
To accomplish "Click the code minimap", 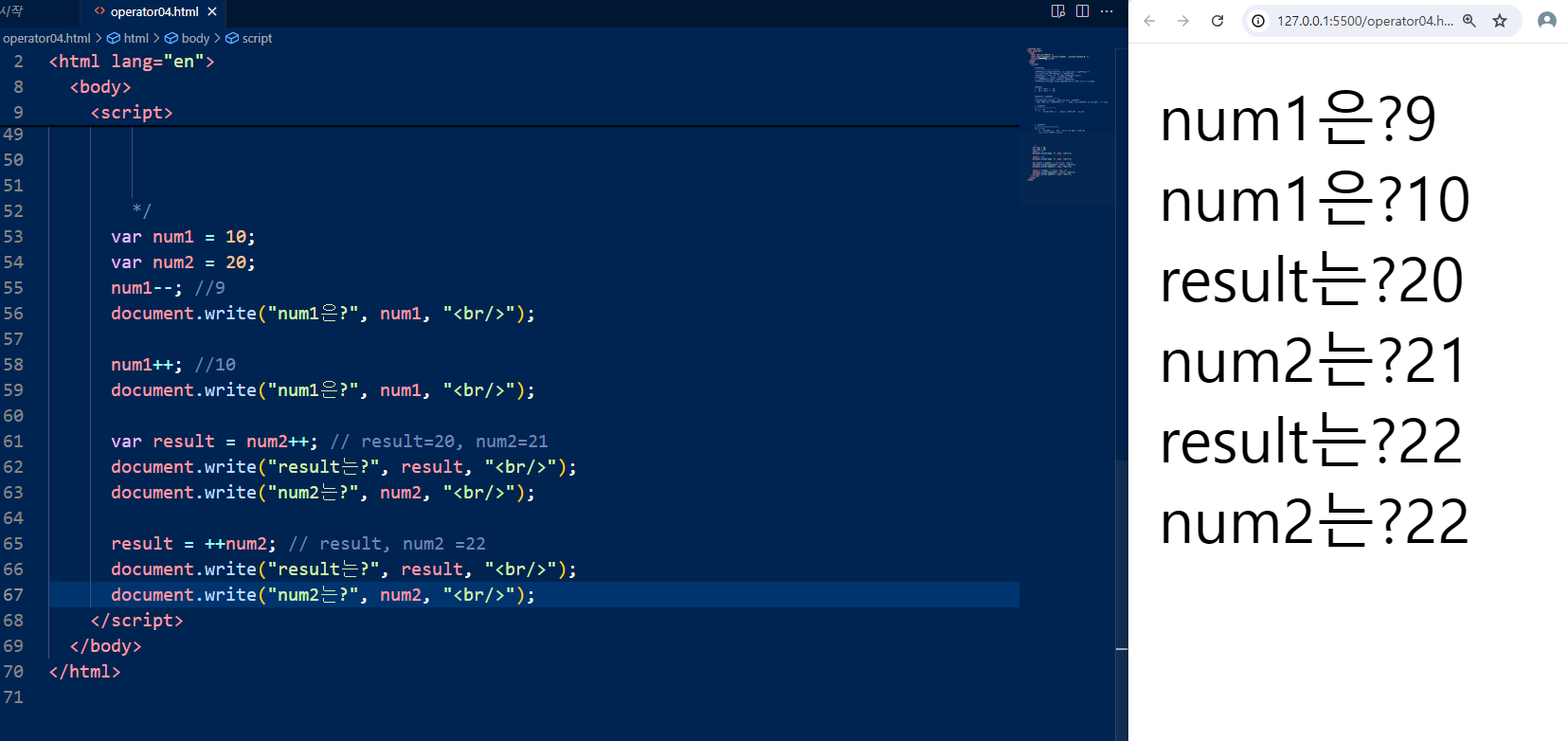I will pos(1067,114).
